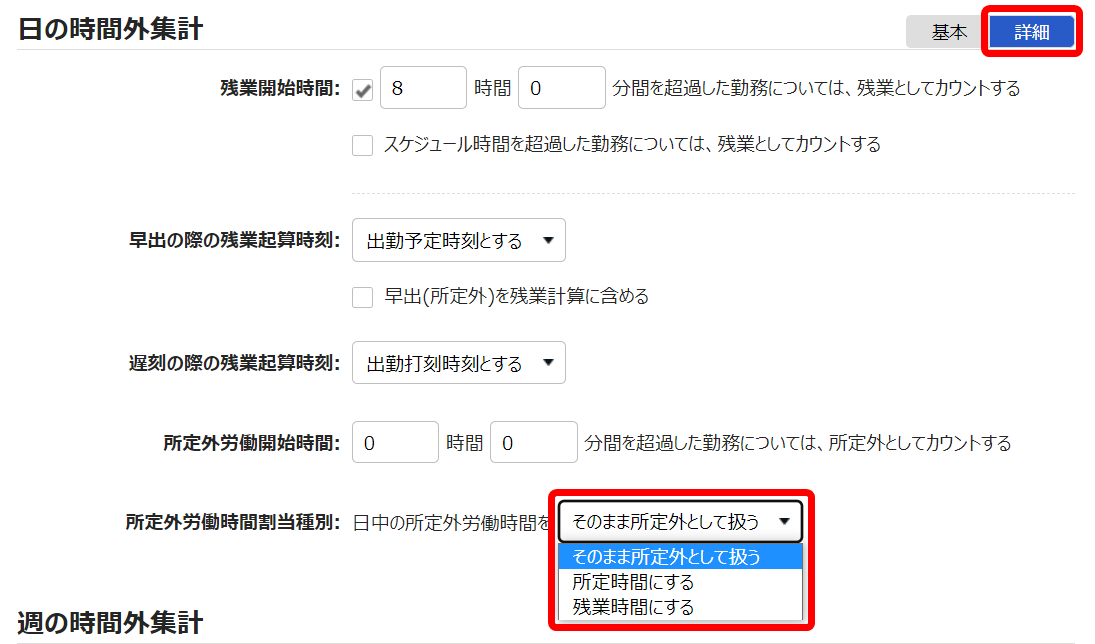Click 分間を超過した勤務については、所定外としてカウントする text
This screenshot has width=1095, height=644.
pyautogui.click(x=798, y=443)
